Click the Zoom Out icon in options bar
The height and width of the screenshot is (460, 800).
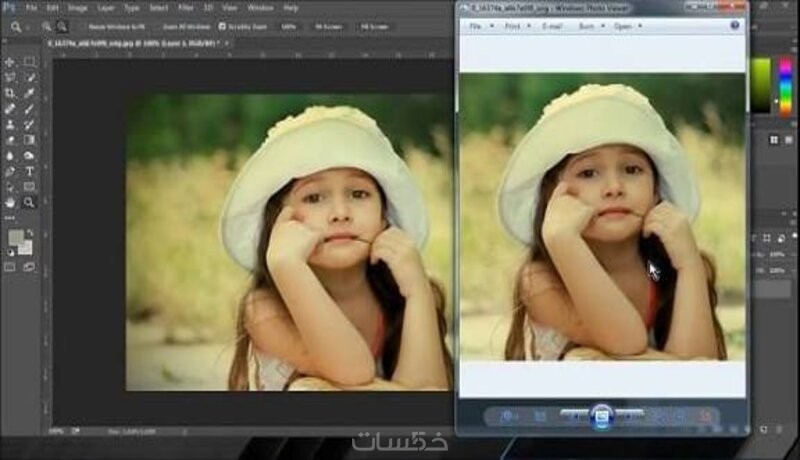click(62, 27)
